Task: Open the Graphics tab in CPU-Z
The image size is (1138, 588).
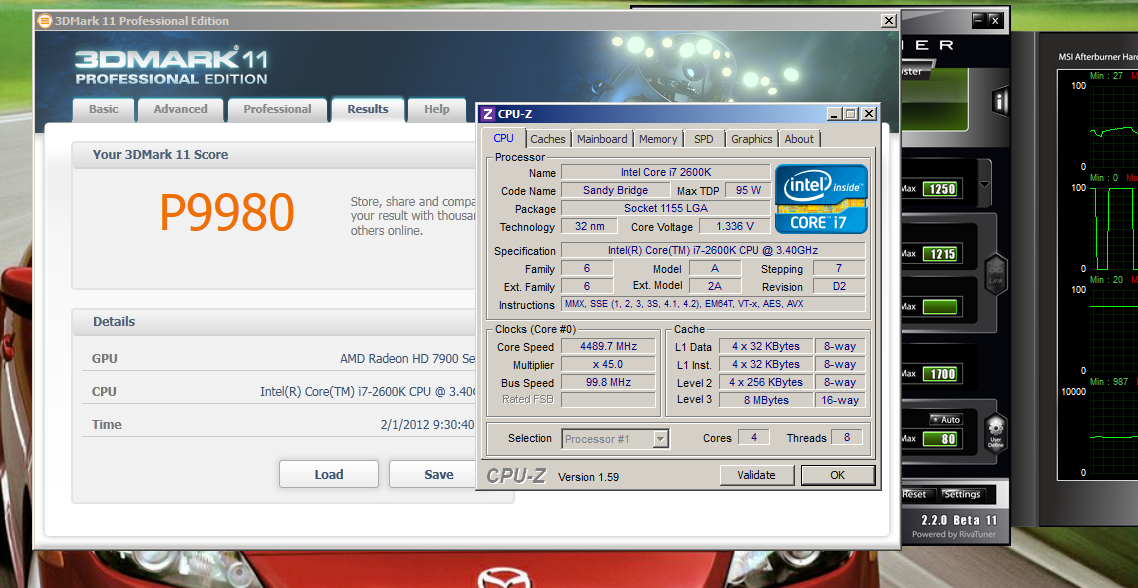Action: 751,139
